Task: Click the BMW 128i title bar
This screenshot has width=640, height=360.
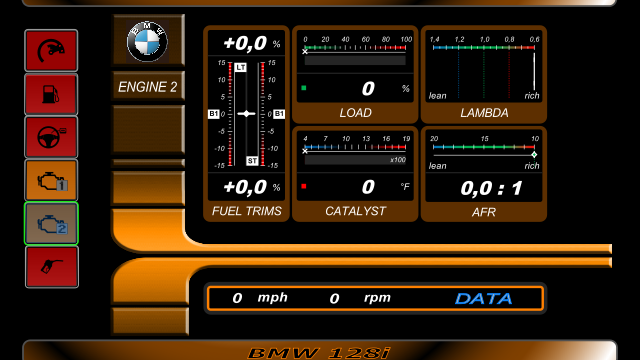Action: point(319,350)
